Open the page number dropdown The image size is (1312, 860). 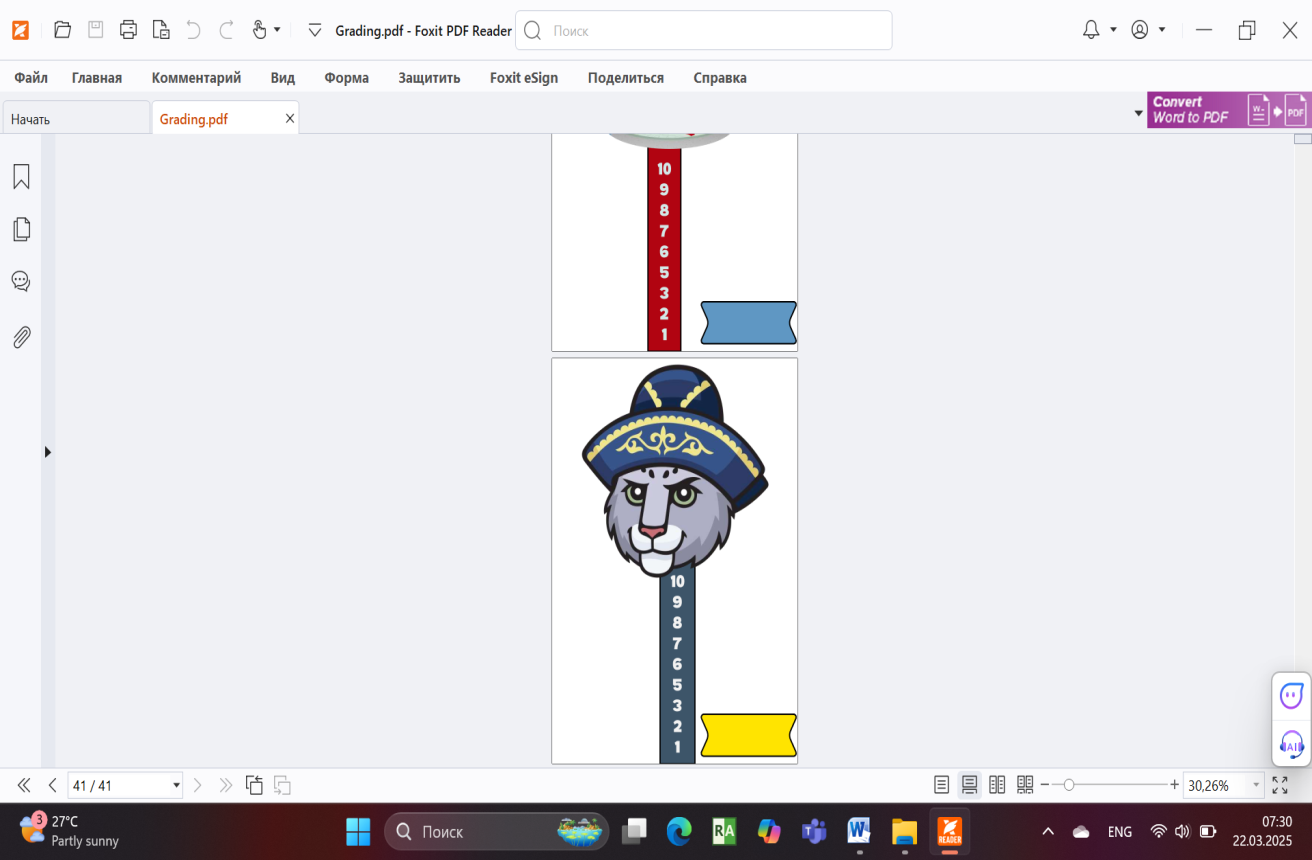point(177,785)
